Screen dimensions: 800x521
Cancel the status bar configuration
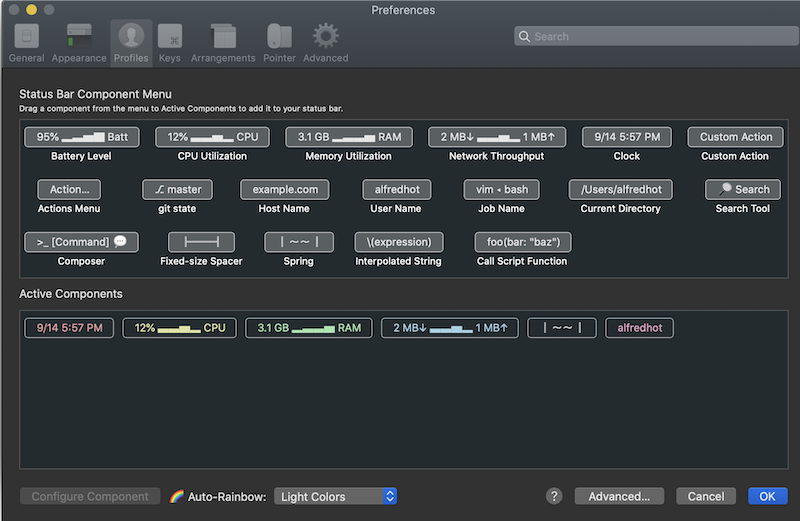point(706,497)
